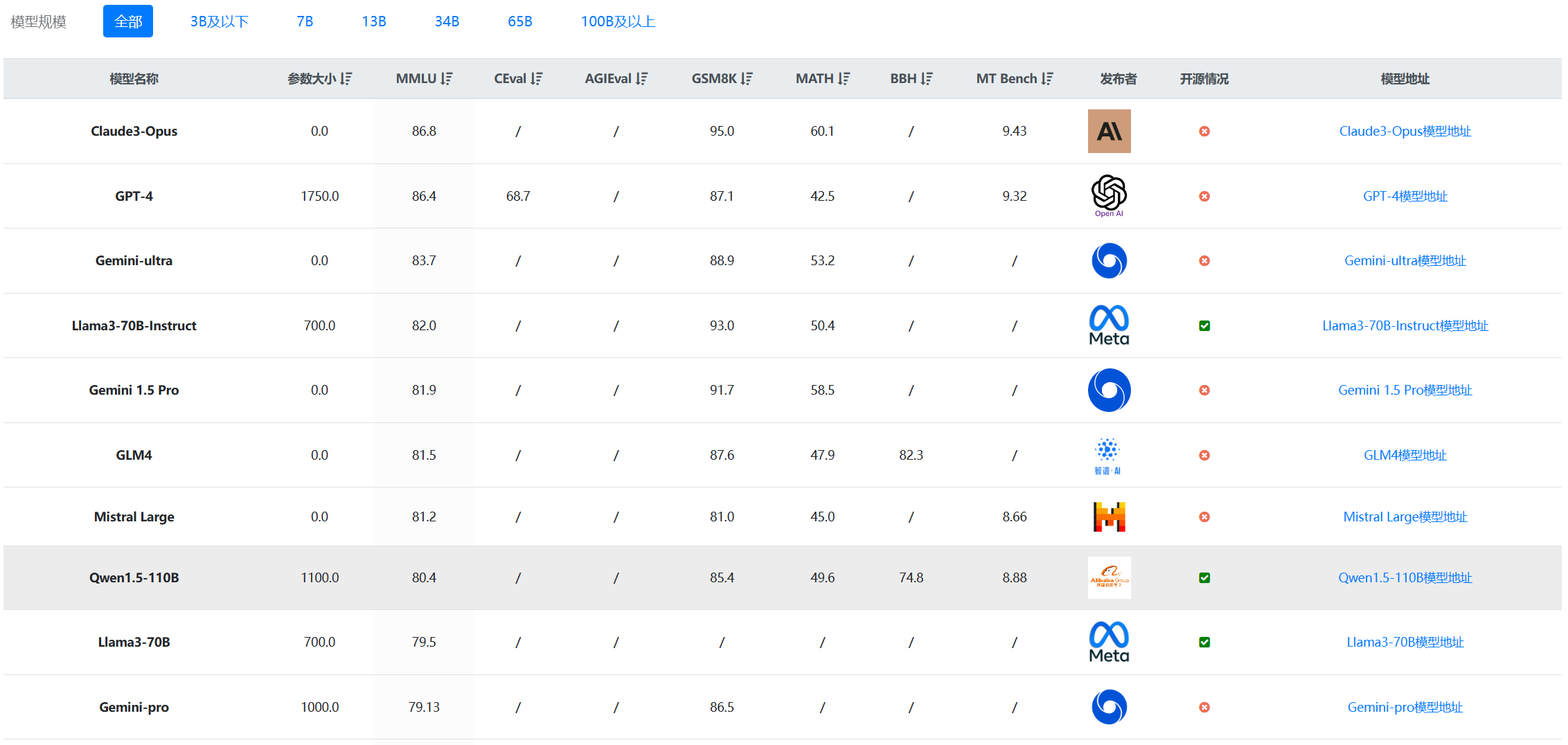Sort by MMLU column icon

pyautogui.click(x=447, y=79)
